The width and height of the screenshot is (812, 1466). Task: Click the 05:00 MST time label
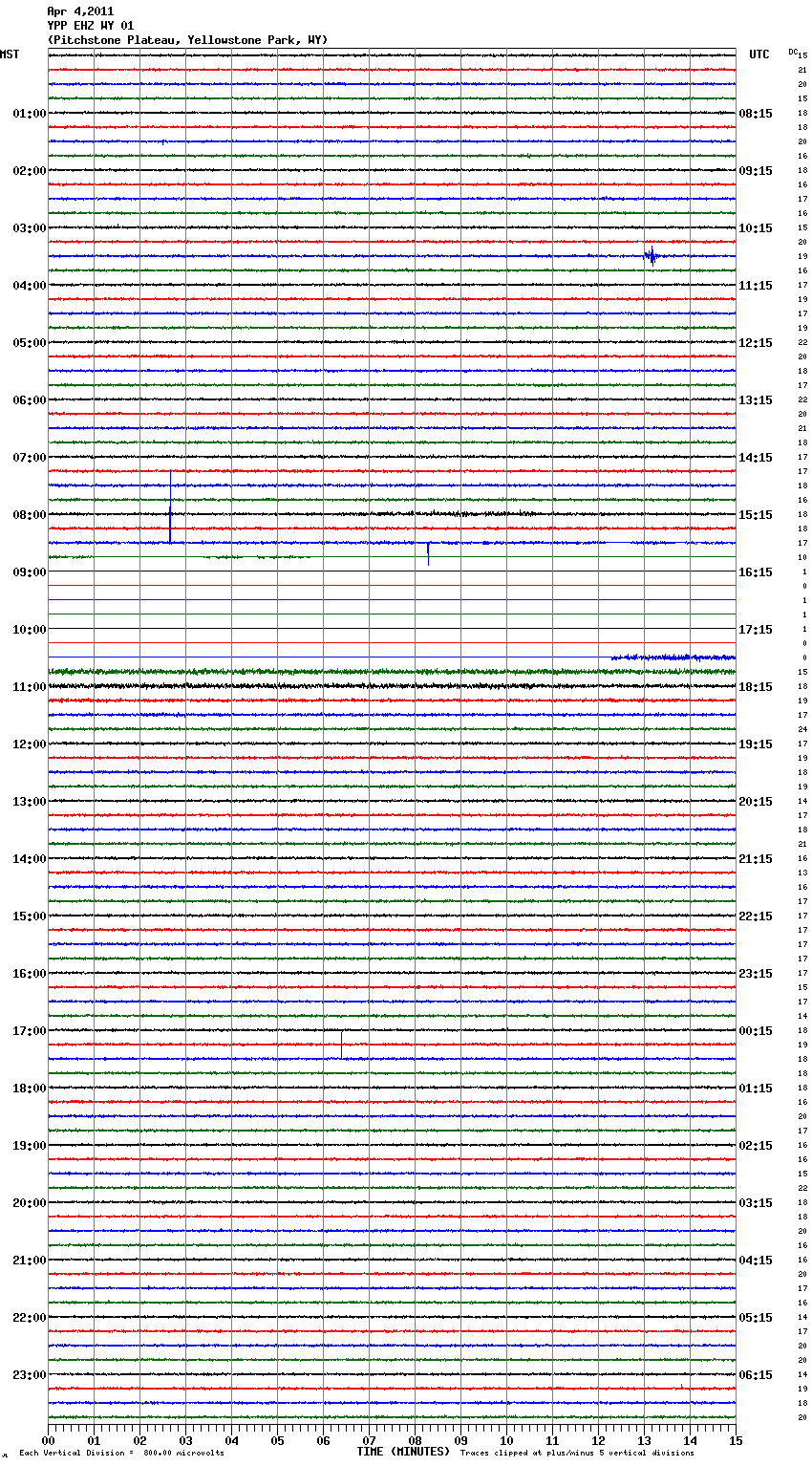[x=30, y=343]
